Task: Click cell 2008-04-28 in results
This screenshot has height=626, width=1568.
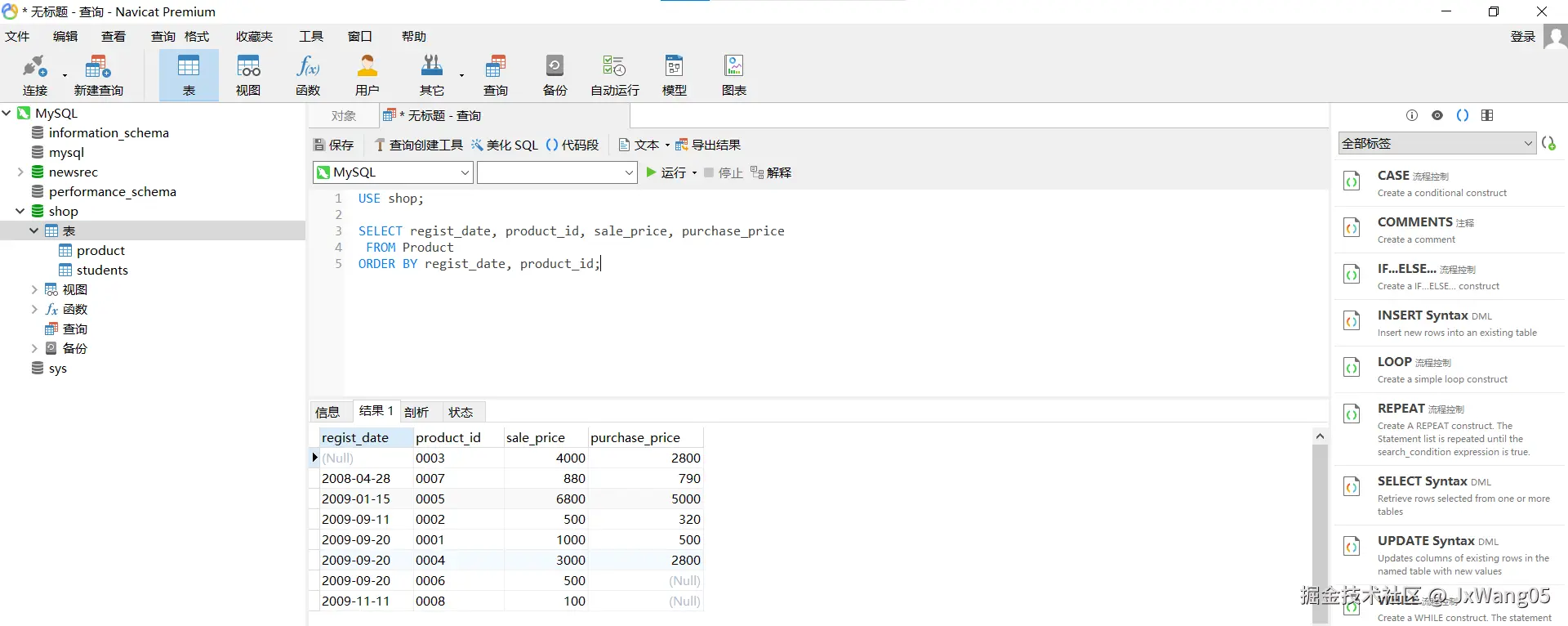Action: point(365,478)
